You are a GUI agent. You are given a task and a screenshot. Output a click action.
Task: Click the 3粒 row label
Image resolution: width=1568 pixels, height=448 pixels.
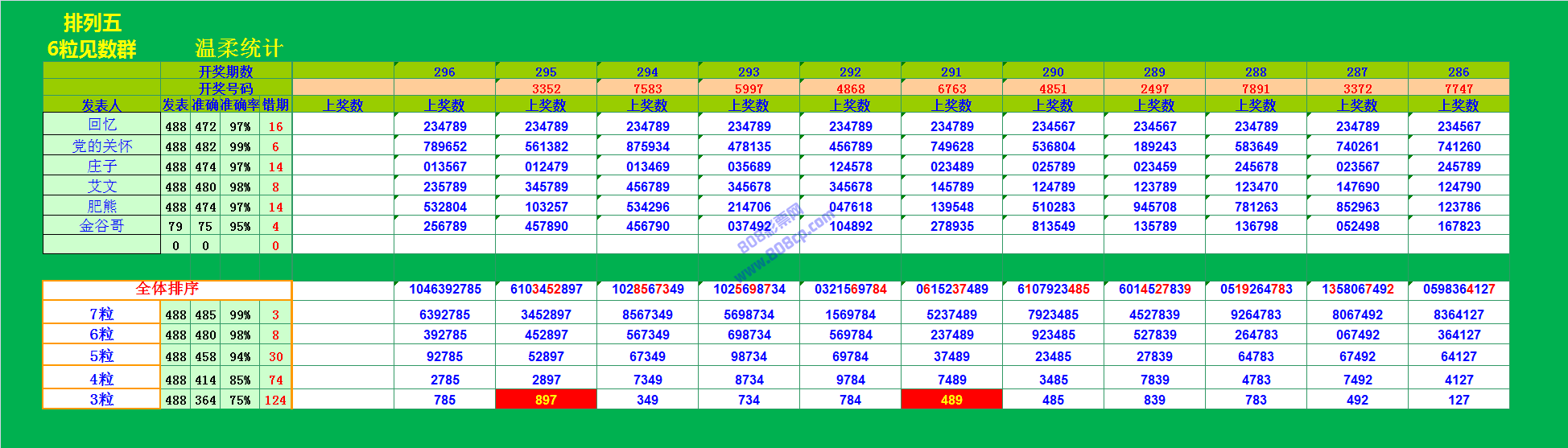pos(101,400)
